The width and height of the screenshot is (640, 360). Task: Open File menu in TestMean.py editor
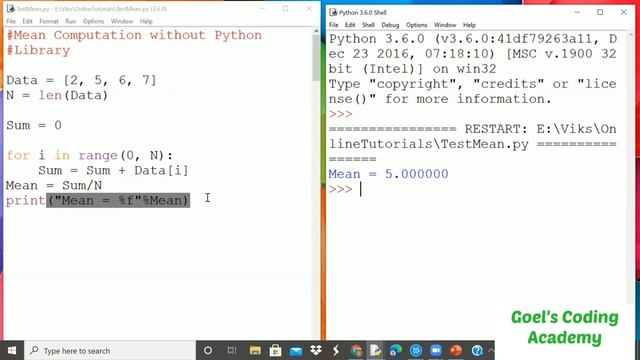[x=11, y=21]
